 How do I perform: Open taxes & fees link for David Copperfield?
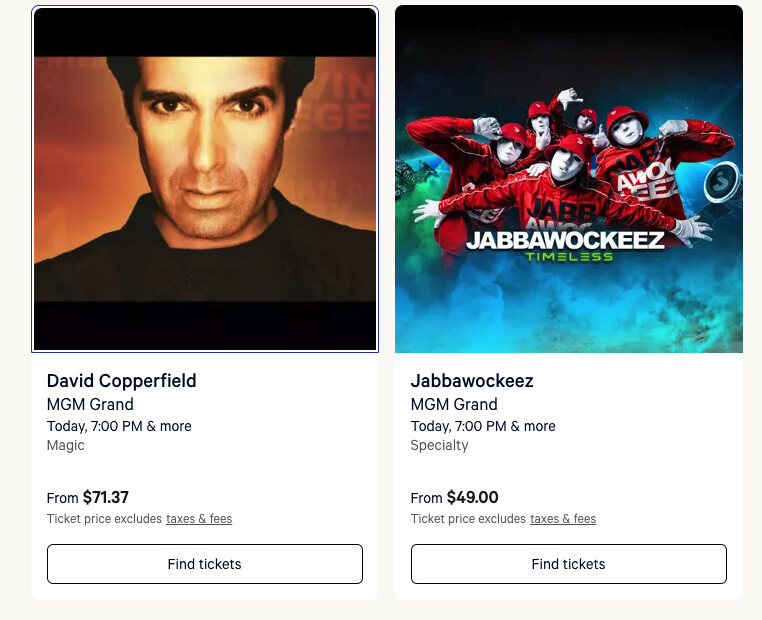[199, 519]
